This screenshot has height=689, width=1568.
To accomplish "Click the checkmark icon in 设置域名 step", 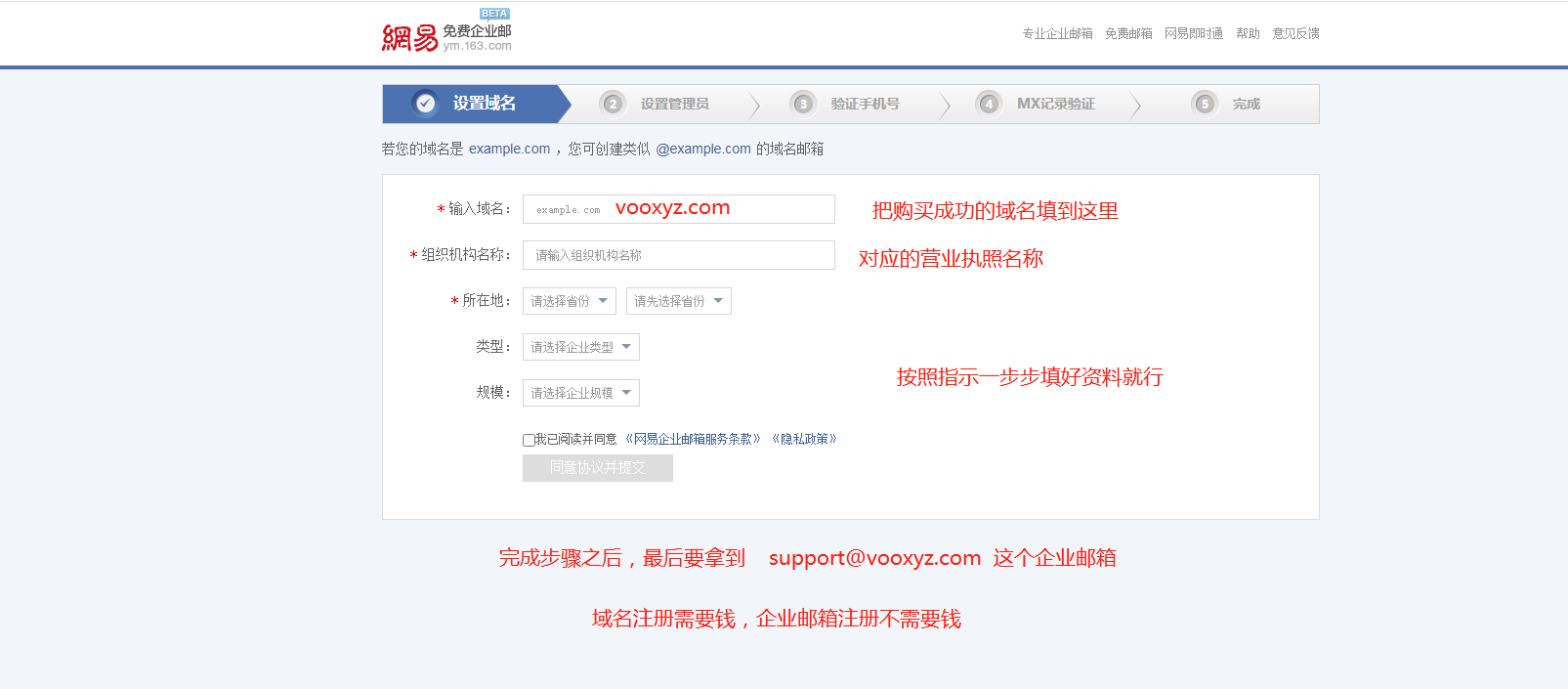I will (425, 103).
